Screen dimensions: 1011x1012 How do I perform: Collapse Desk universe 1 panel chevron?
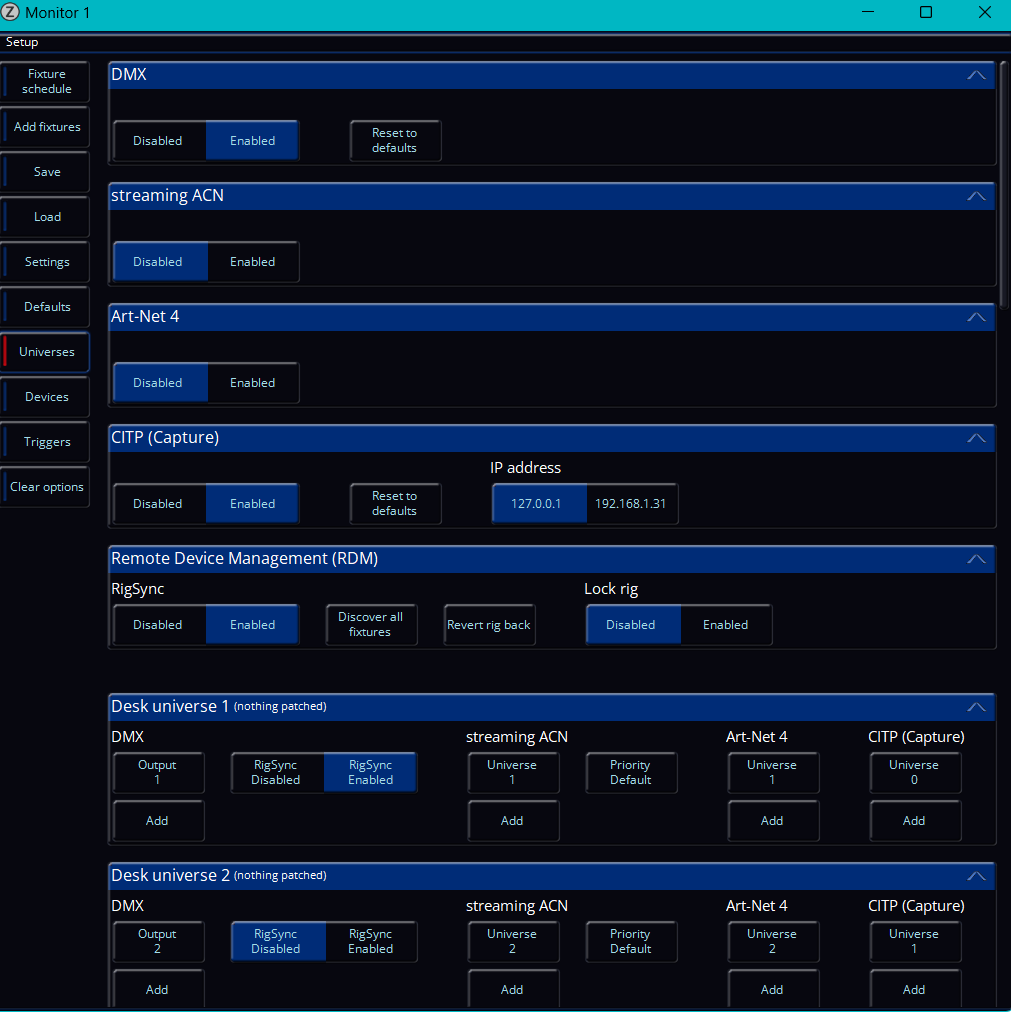[976, 706]
